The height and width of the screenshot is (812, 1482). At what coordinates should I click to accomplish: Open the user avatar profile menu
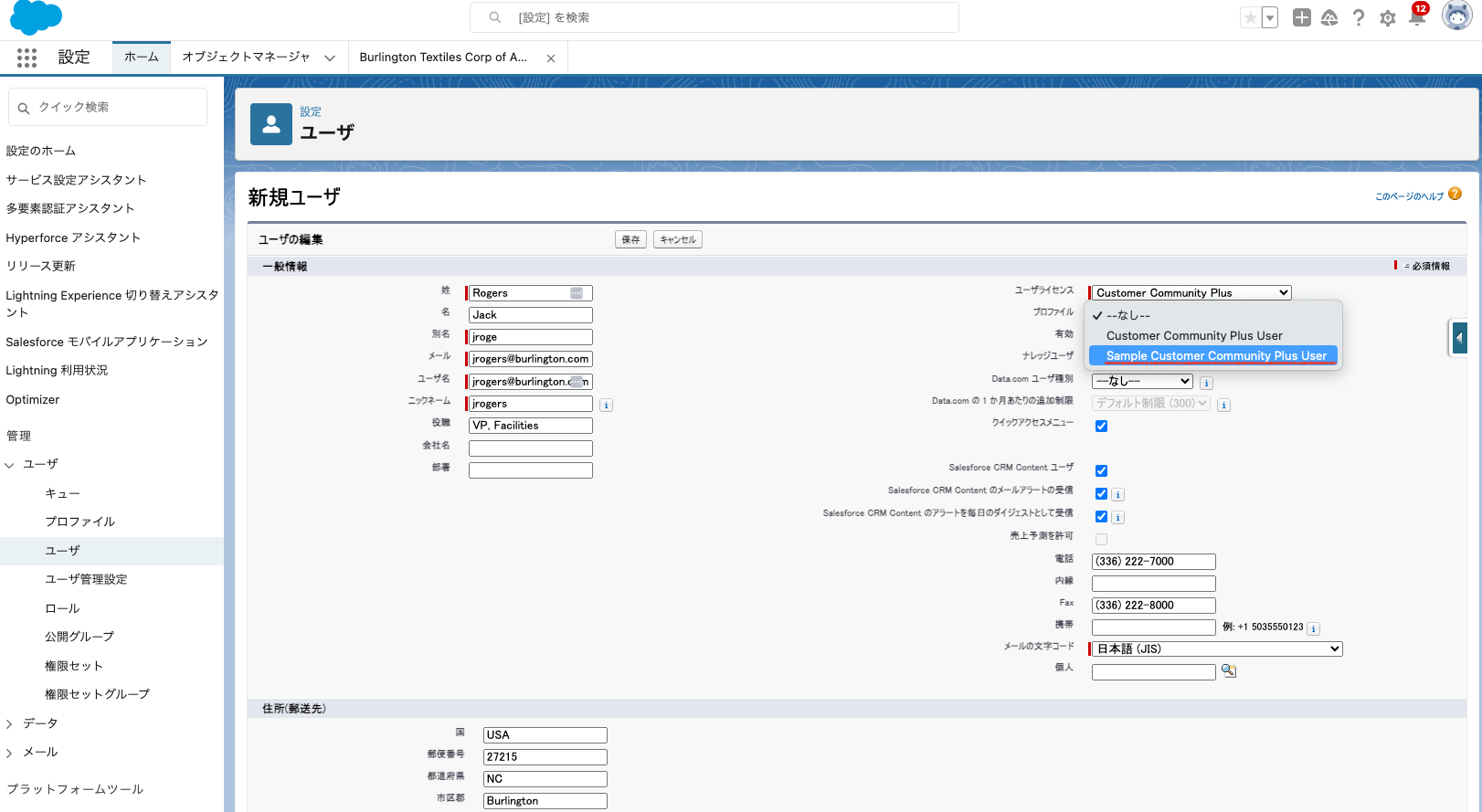pyautogui.click(x=1456, y=16)
